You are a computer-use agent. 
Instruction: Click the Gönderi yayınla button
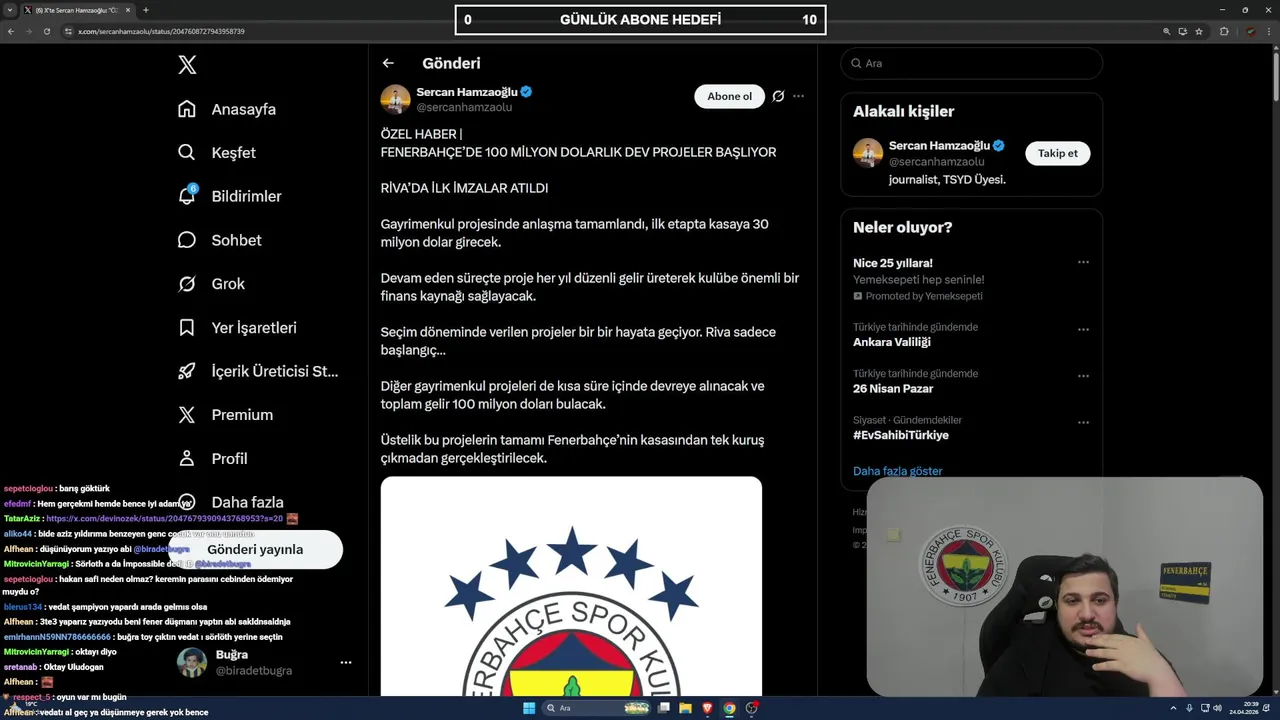tap(255, 549)
